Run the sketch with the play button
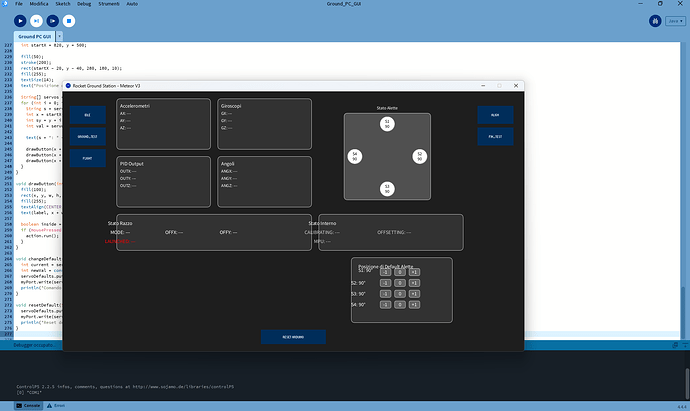The height and width of the screenshot is (411, 690). (20, 21)
